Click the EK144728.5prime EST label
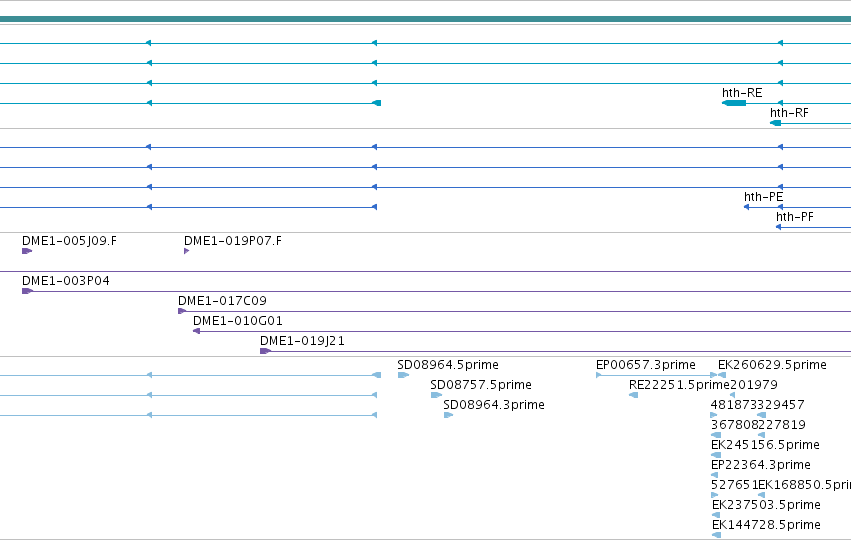 click(766, 525)
